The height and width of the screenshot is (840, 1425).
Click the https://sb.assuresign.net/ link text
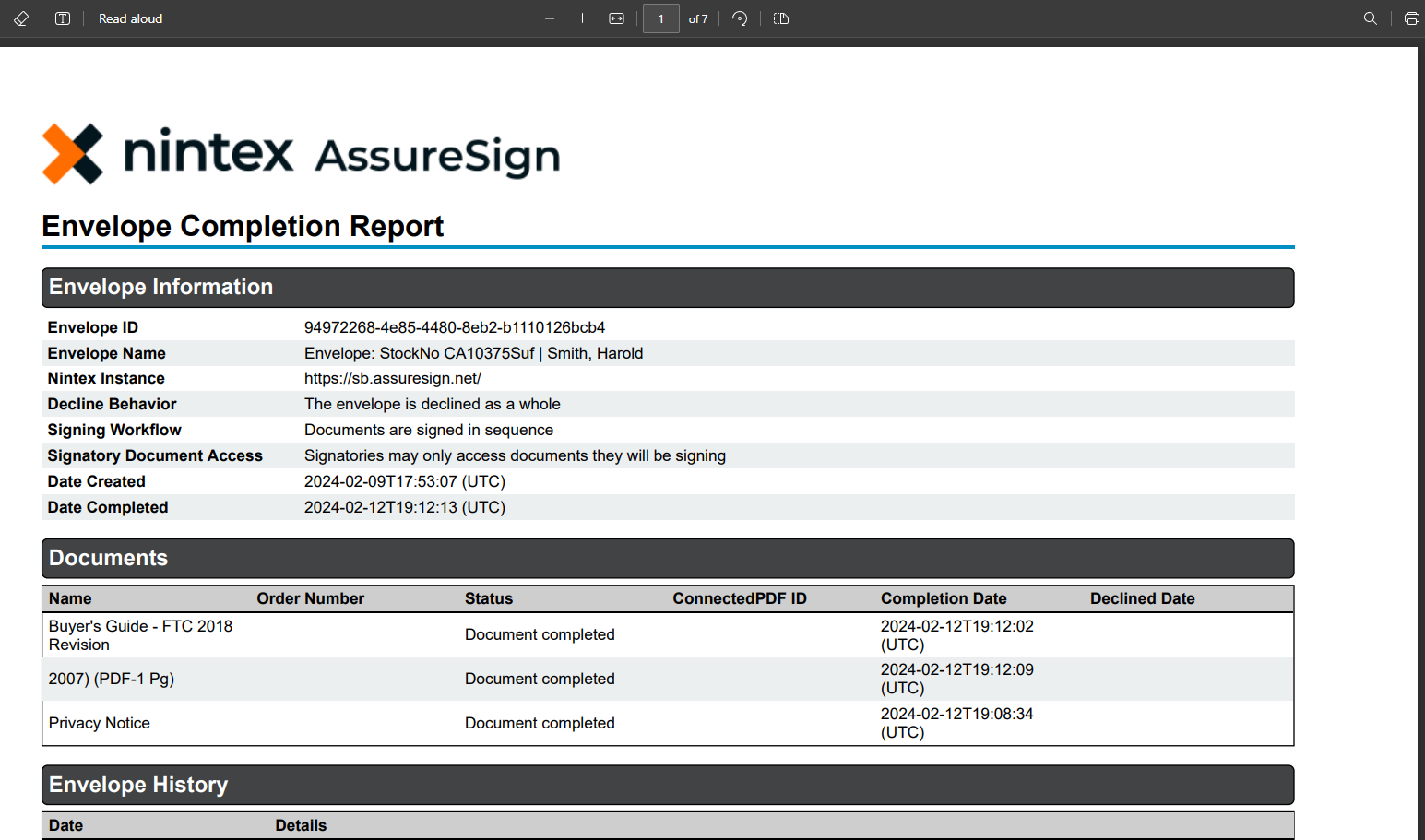pos(393,378)
